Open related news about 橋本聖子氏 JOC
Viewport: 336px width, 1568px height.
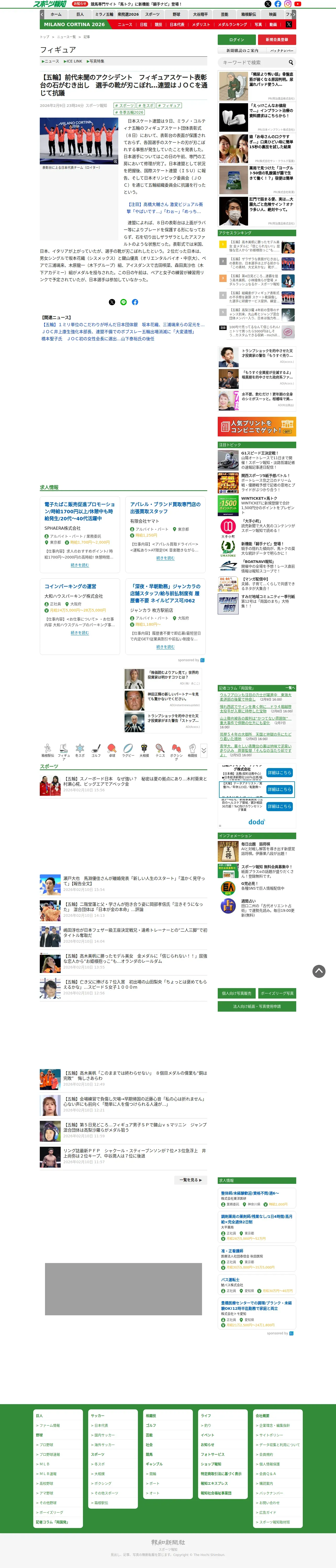98,339
